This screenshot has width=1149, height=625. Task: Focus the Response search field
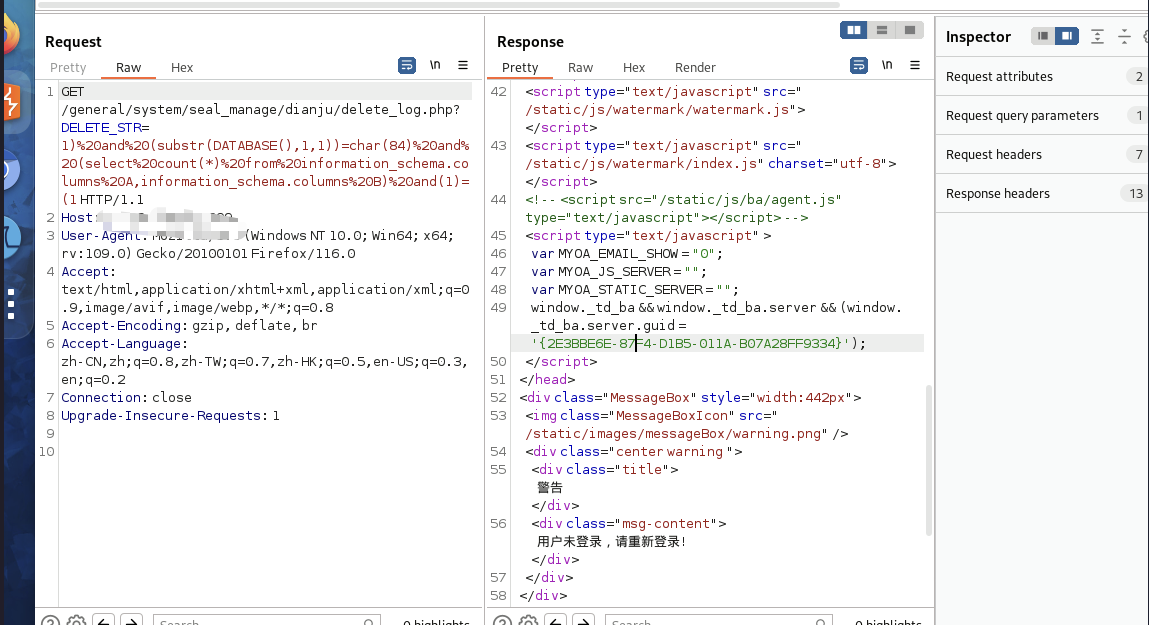click(719, 621)
